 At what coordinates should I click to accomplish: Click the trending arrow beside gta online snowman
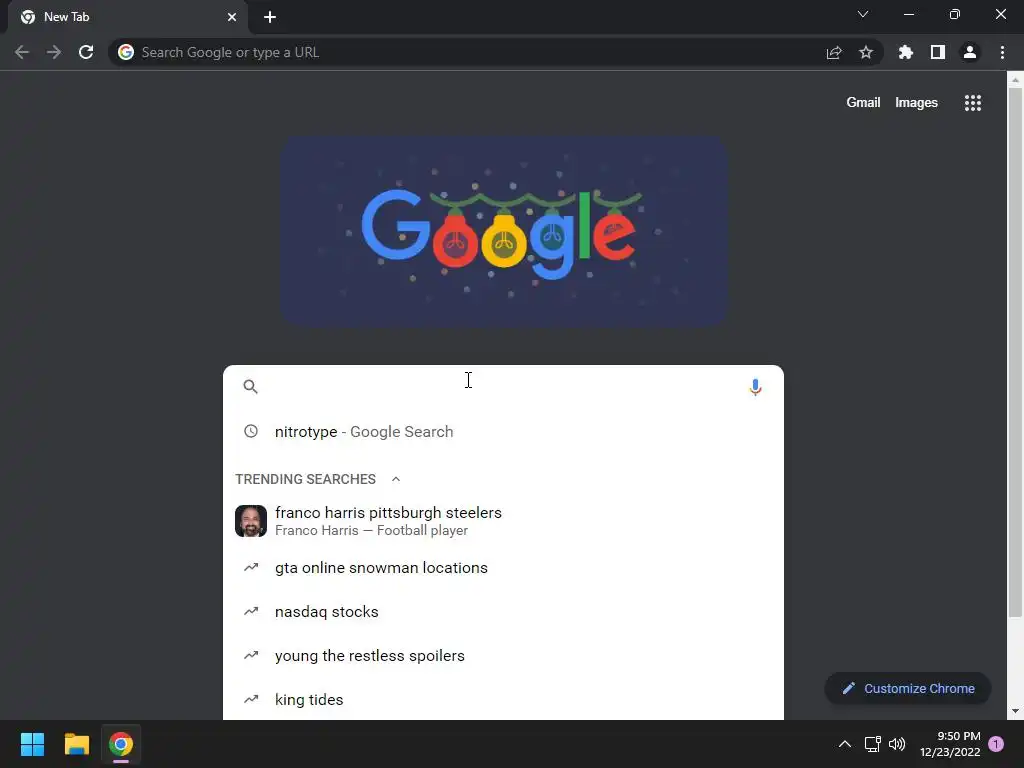pos(251,568)
